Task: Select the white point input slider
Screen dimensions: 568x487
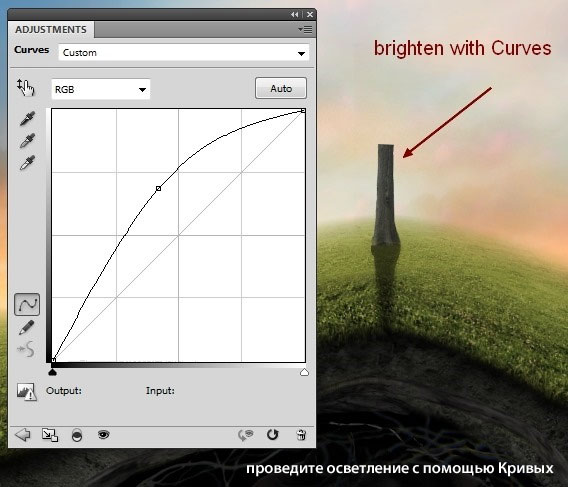Action: coord(304,372)
